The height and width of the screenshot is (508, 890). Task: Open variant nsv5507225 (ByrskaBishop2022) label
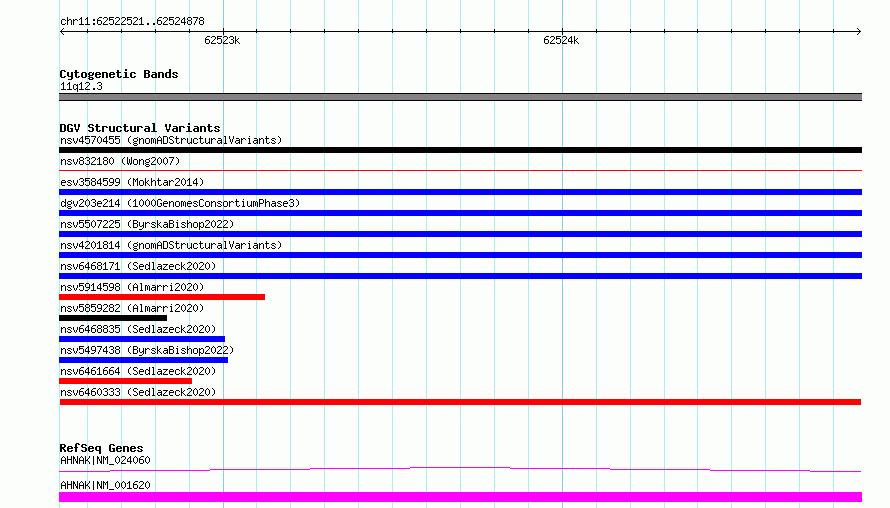point(147,224)
